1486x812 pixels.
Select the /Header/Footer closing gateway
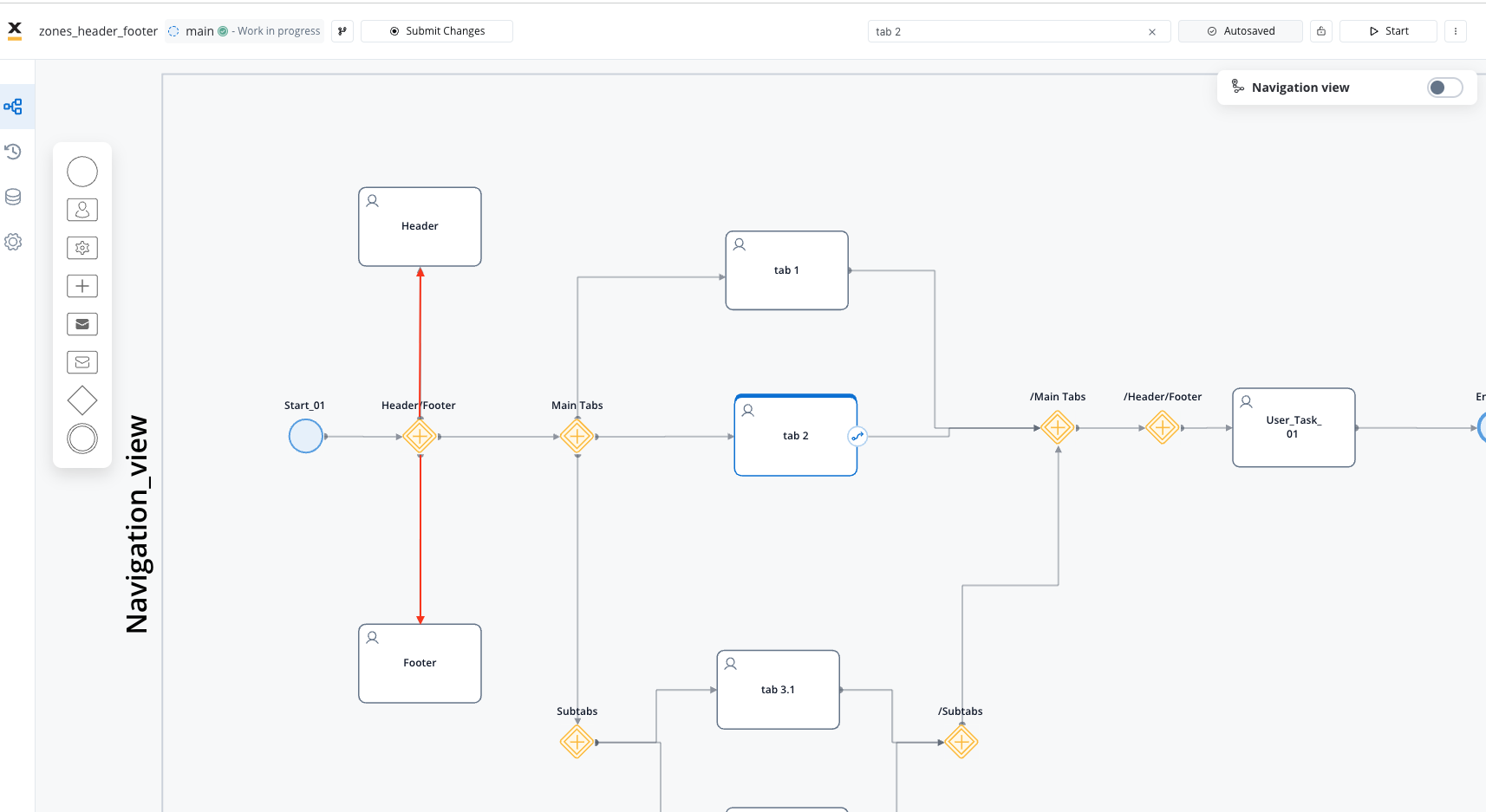(x=1162, y=427)
